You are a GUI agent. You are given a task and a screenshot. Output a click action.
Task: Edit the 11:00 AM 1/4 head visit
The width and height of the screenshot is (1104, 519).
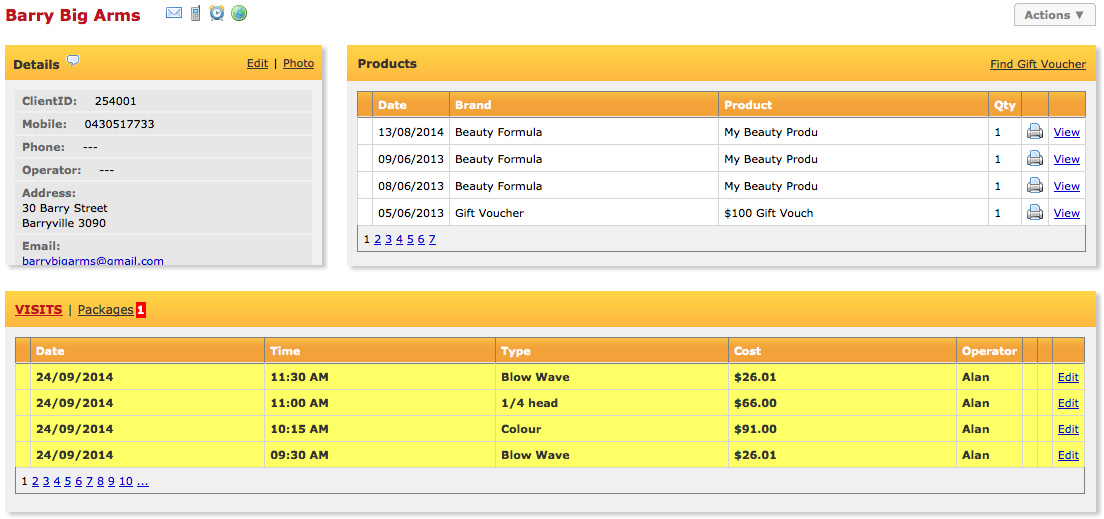click(x=1068, y=403)
